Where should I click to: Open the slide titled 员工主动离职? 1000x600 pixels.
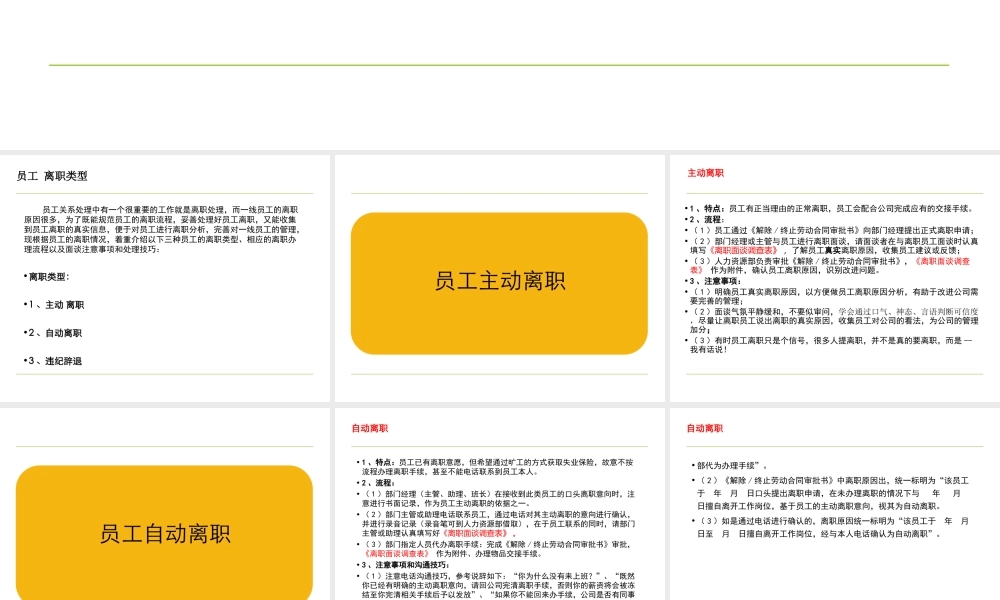500,281
